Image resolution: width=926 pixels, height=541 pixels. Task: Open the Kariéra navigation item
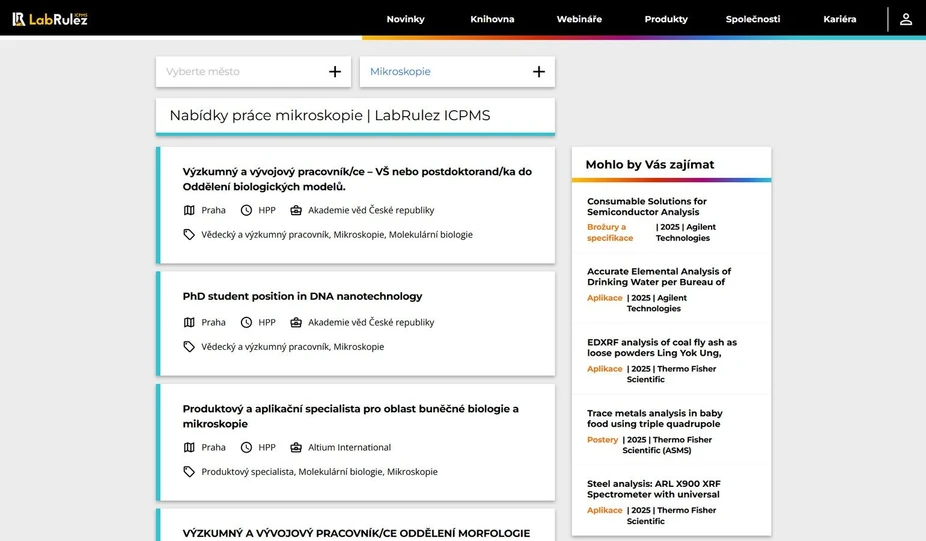coord(839,19)
